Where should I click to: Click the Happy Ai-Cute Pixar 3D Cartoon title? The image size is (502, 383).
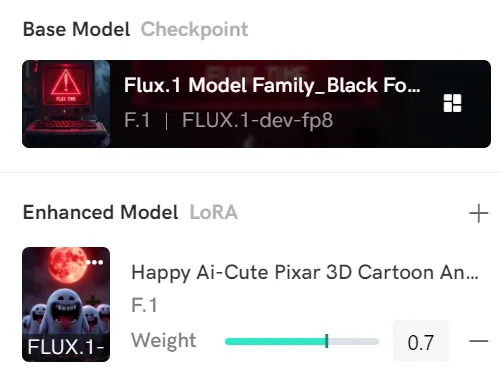(x=305, y=273)
